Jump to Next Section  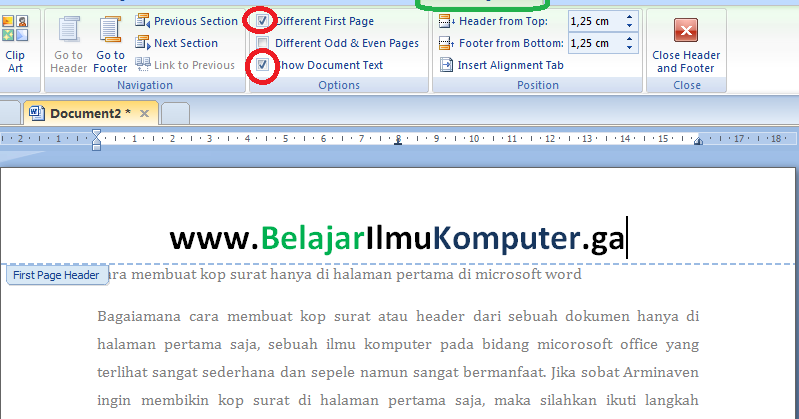click(176, 43)
